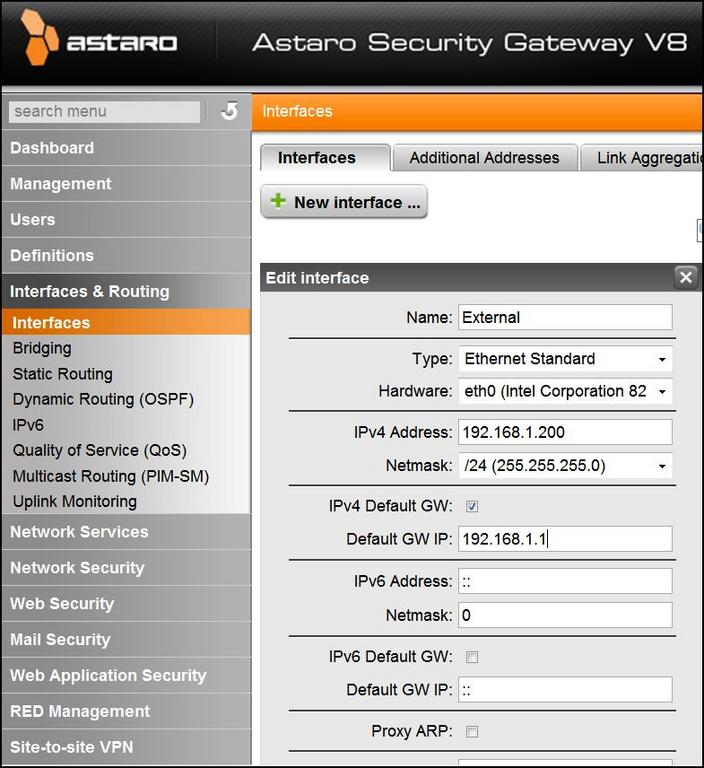Expand the Hardware eth0 dropdown

click(x=565, y=391)
